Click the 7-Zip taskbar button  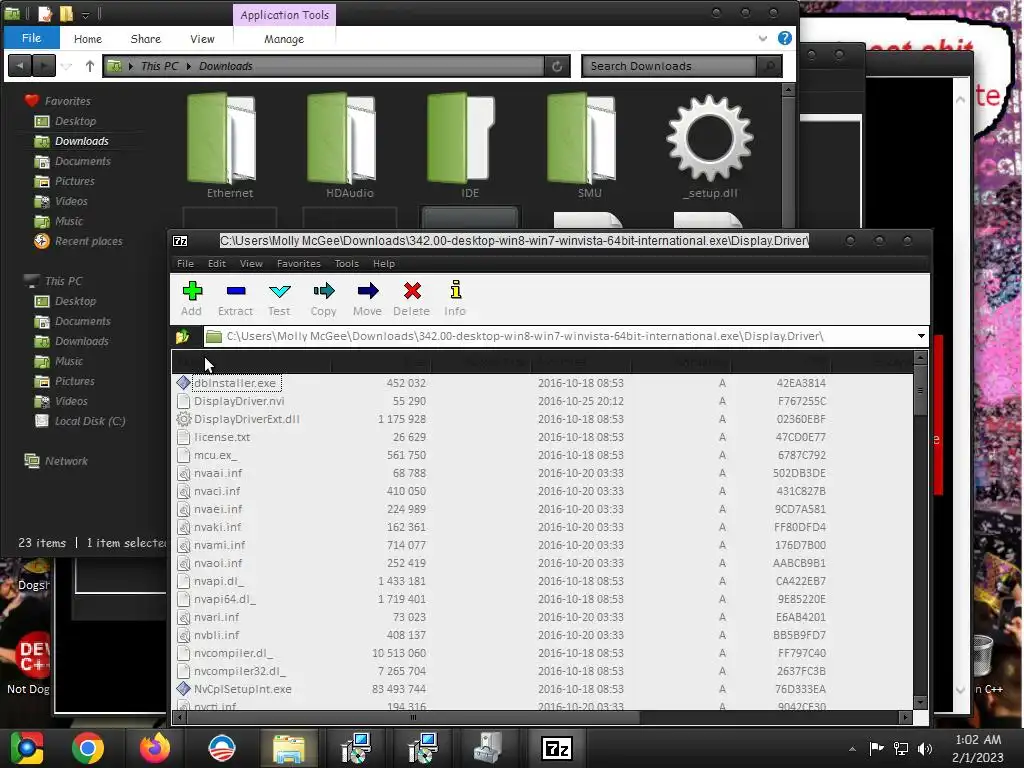(556, 748)
